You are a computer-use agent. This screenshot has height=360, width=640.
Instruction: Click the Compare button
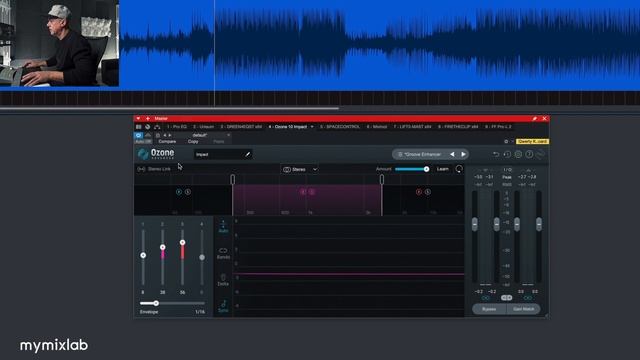click(167, 141)
